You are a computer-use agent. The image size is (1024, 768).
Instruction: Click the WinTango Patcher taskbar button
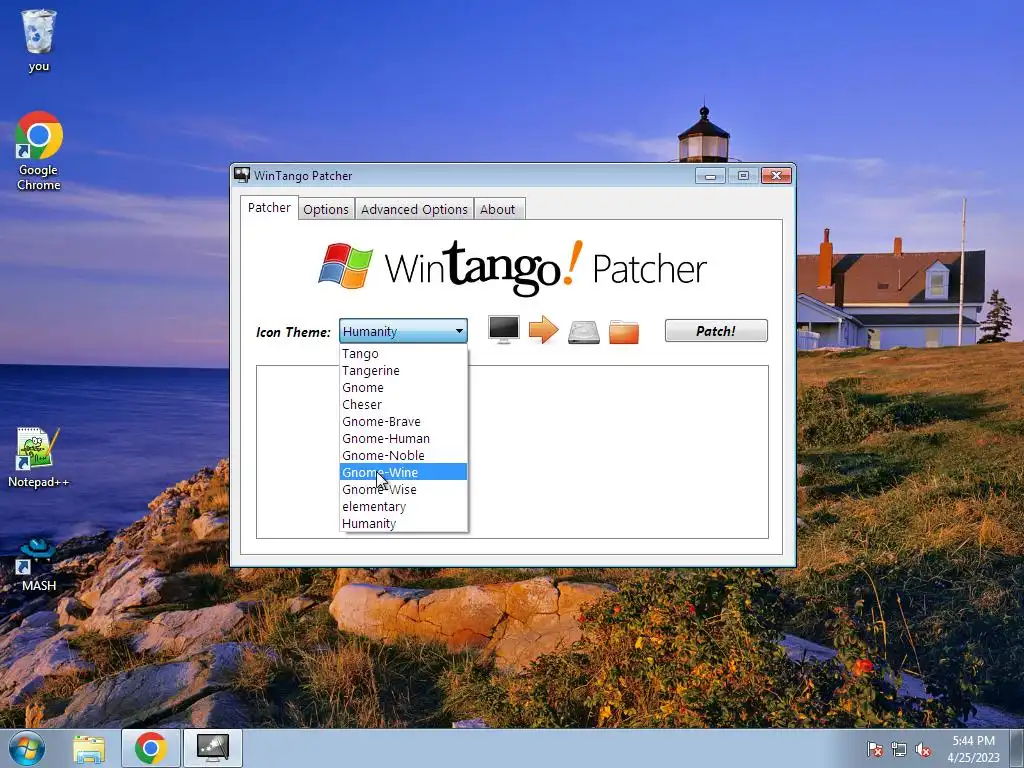pyautogui.click(x=213, y=748)
